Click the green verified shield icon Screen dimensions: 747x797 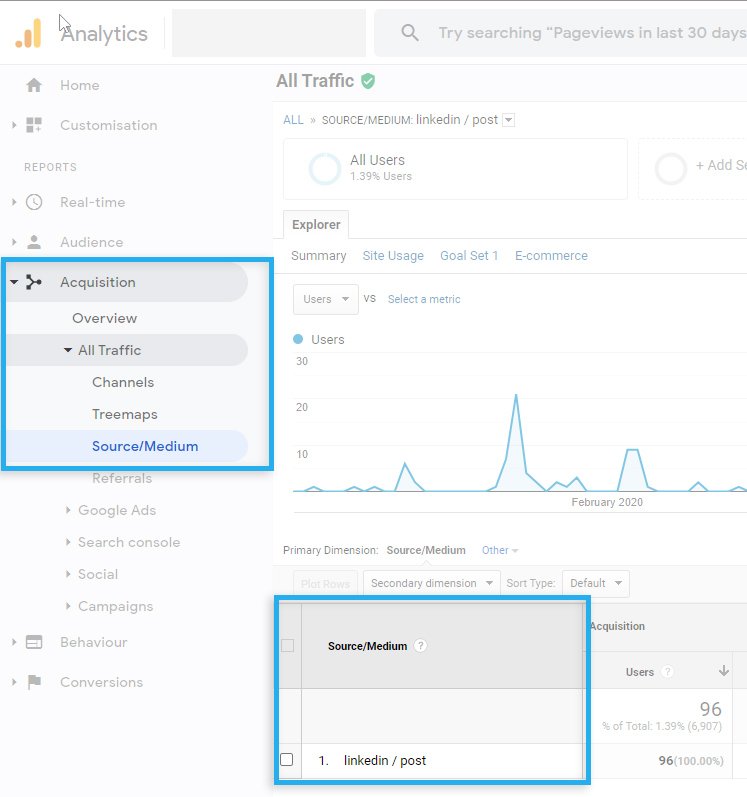(368, 81)
